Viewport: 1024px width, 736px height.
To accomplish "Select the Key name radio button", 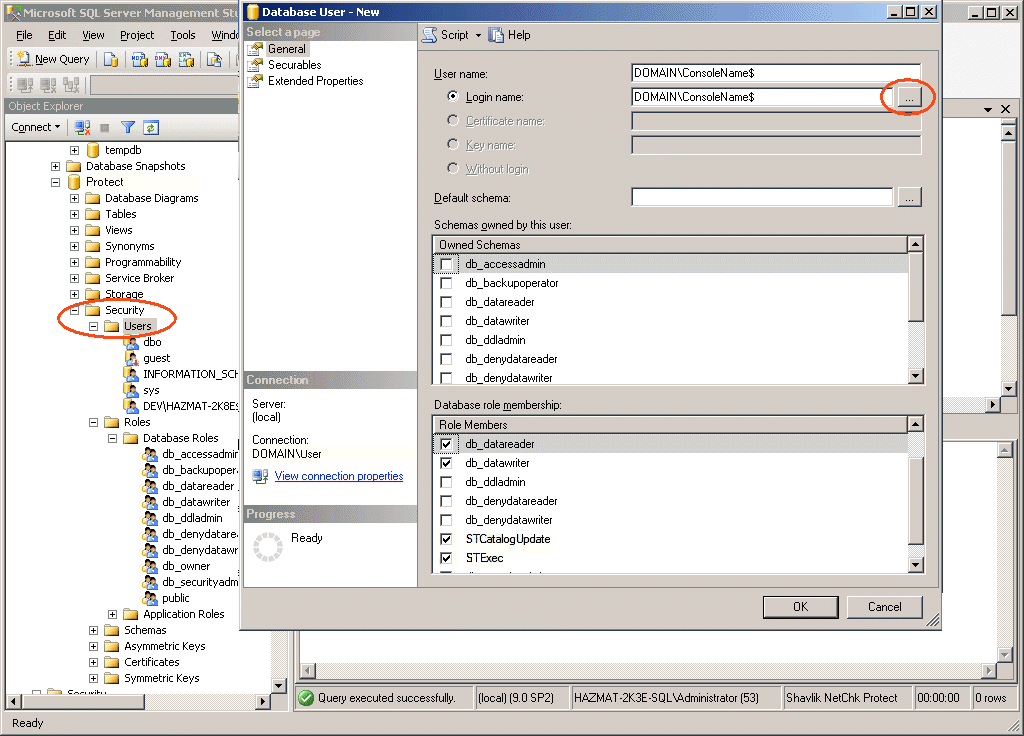I will click(x=453, y=144).
